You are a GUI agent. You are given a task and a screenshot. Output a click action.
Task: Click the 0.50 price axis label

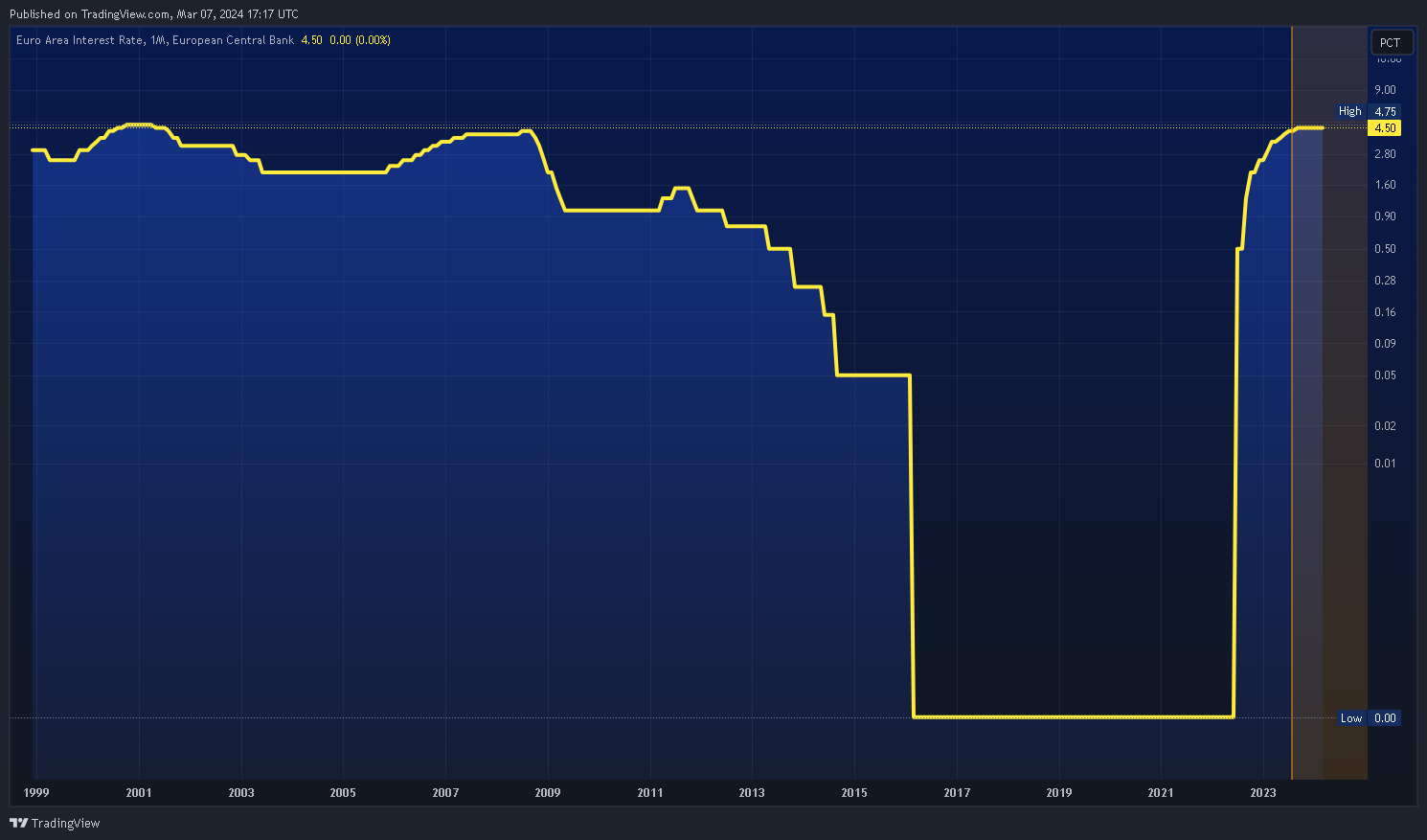pos(1385,249)
